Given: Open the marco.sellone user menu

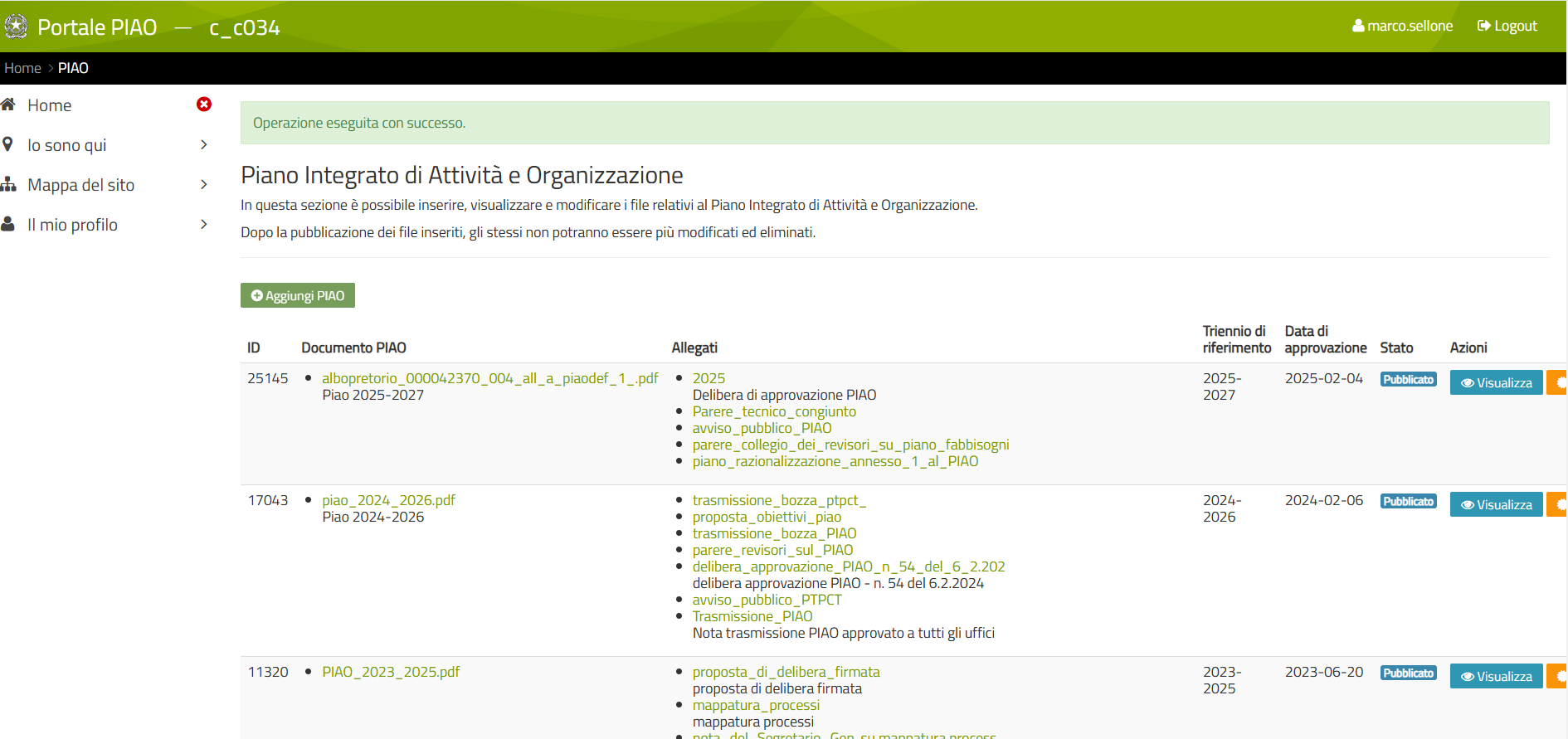Looking at the screenshot, I should (x=1402, y=26).
